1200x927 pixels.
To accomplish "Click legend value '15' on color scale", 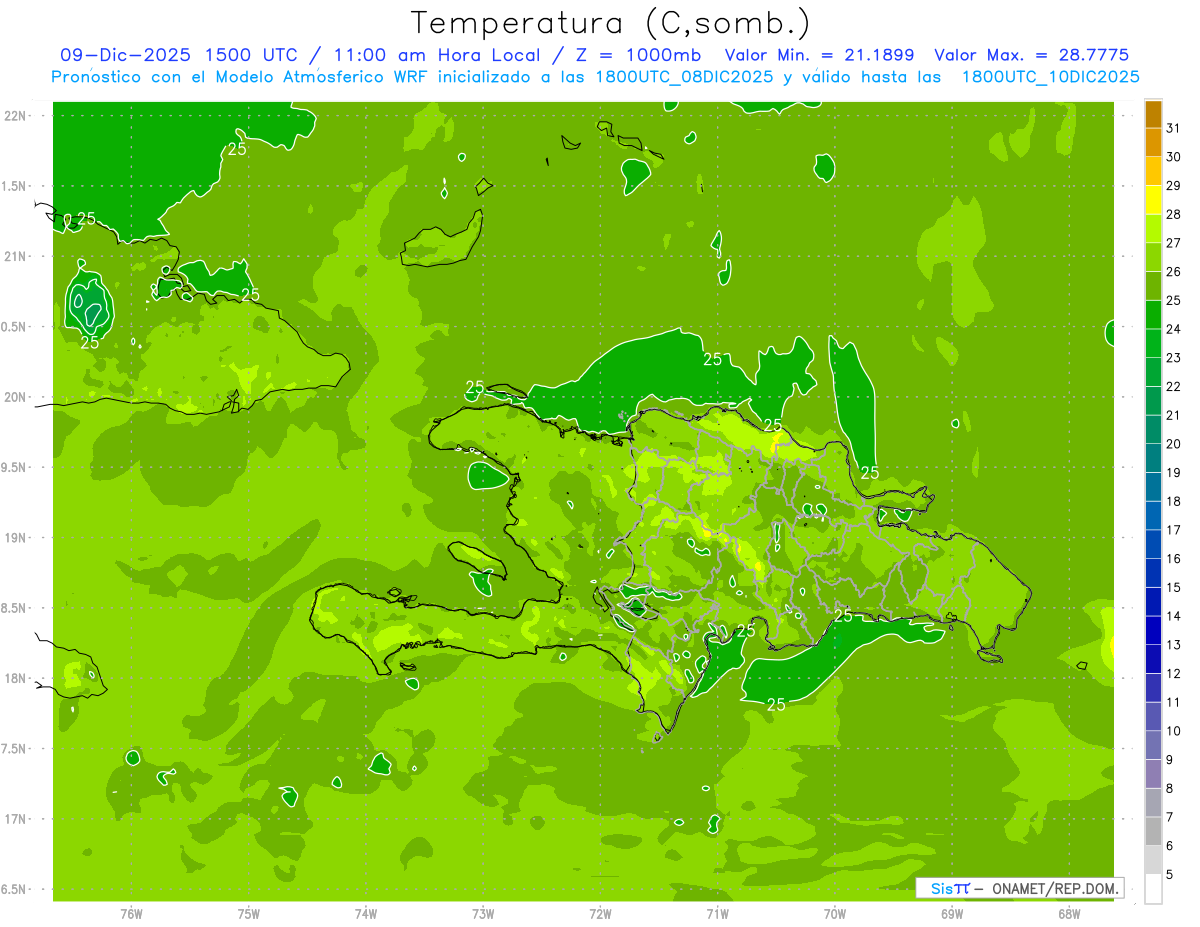I will [1174, 587].
